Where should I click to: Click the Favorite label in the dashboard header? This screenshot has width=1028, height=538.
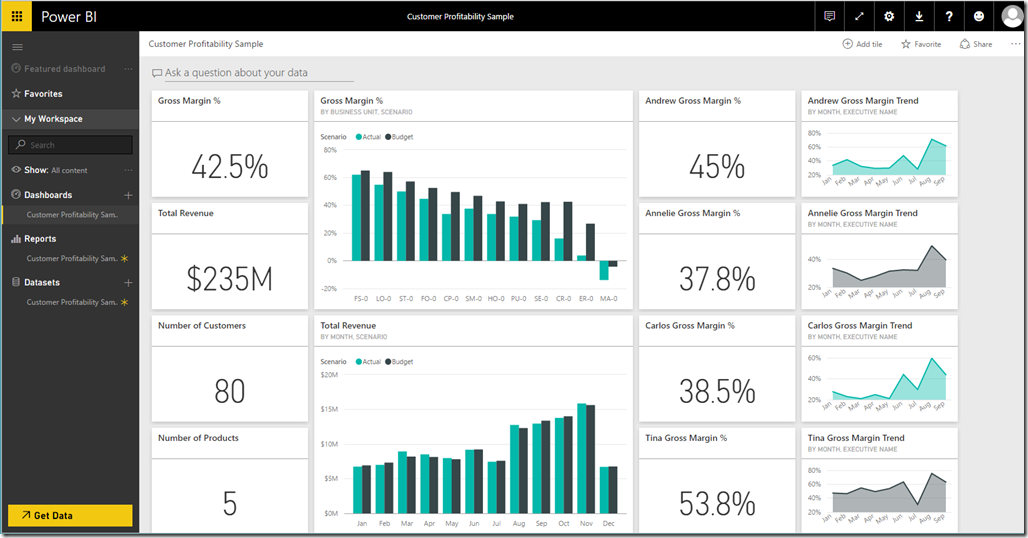click(928, 44)
